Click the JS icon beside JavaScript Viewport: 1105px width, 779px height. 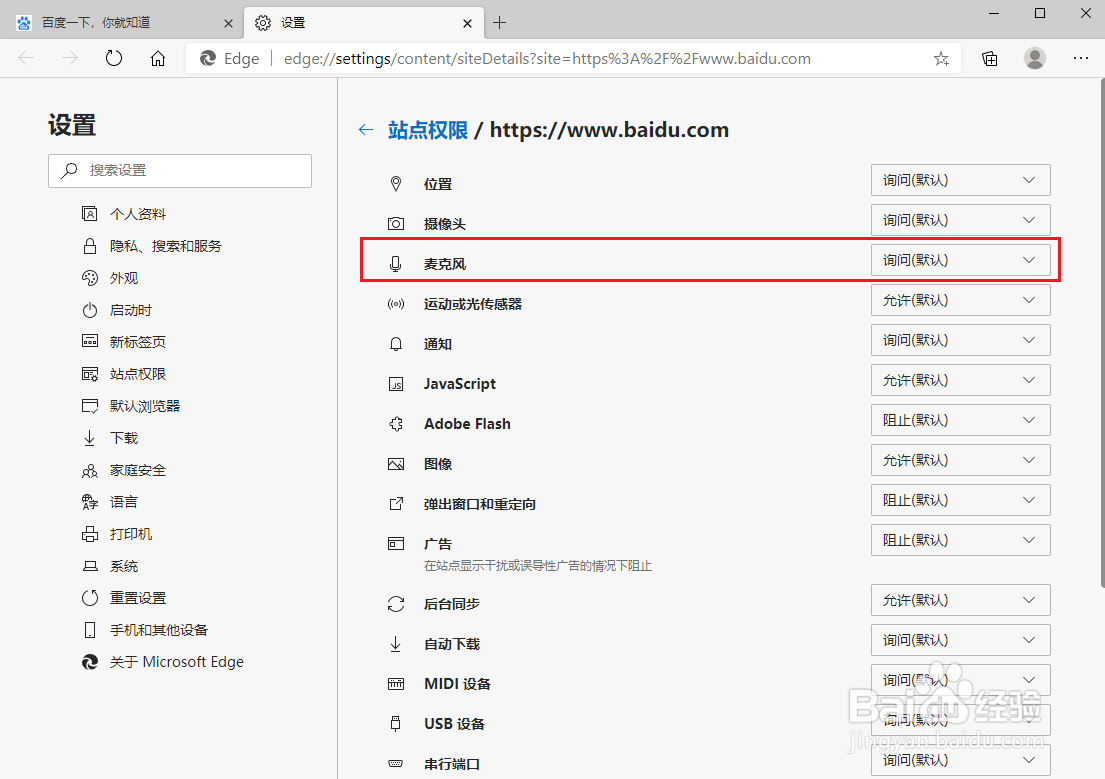coord(396,384)
